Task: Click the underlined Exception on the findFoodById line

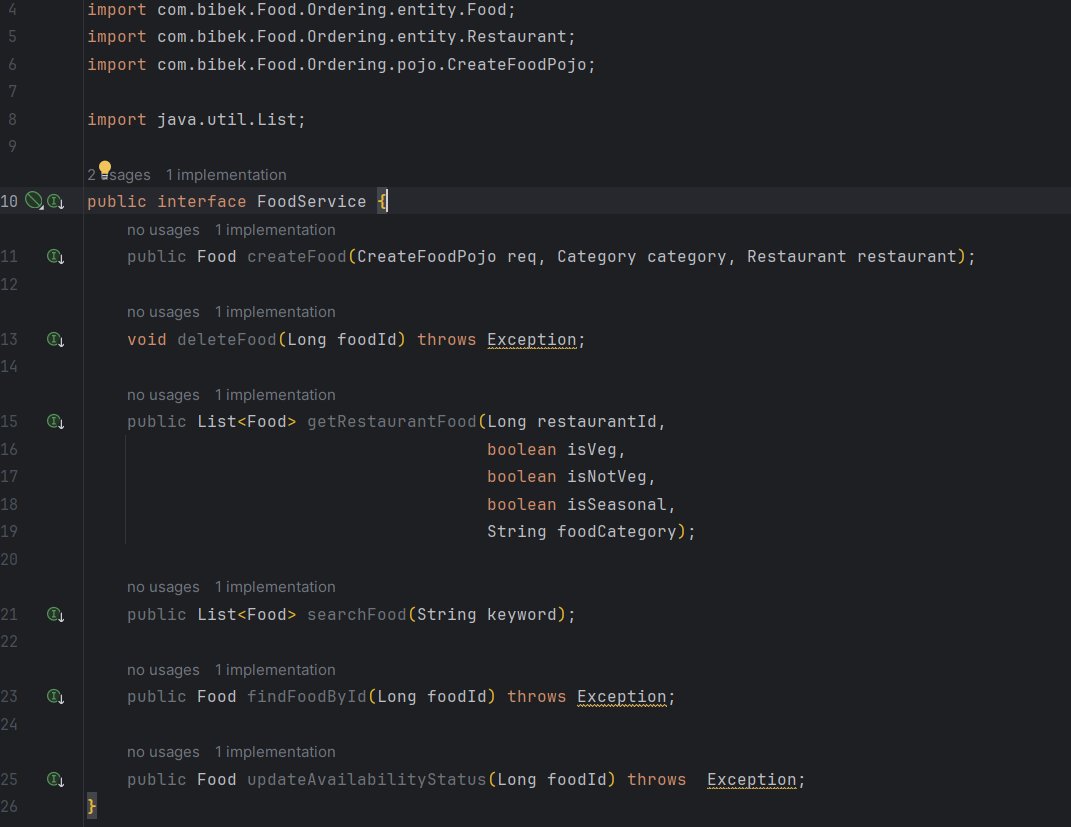Action: 622,697
